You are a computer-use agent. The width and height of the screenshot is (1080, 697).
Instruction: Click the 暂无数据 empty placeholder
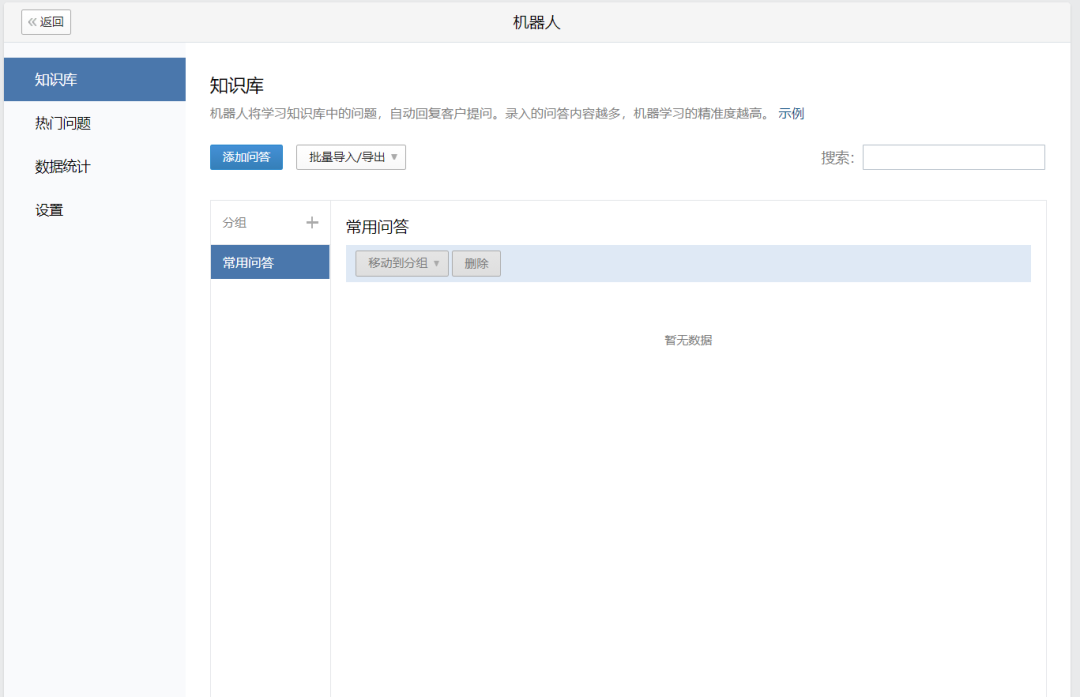pyautogui.click(x=688, y=340)
